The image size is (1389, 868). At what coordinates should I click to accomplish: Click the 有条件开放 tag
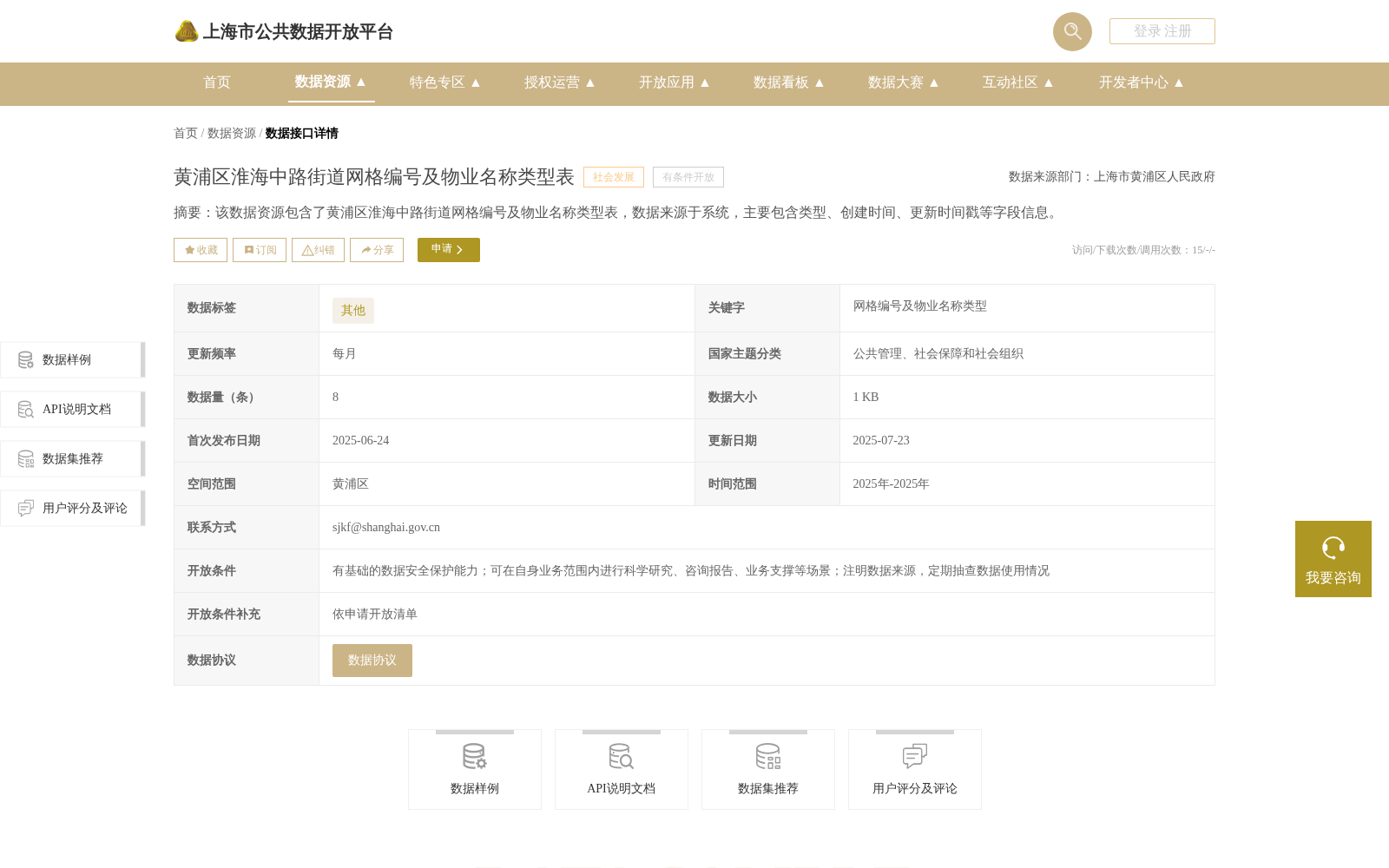(x=688, y=177)
